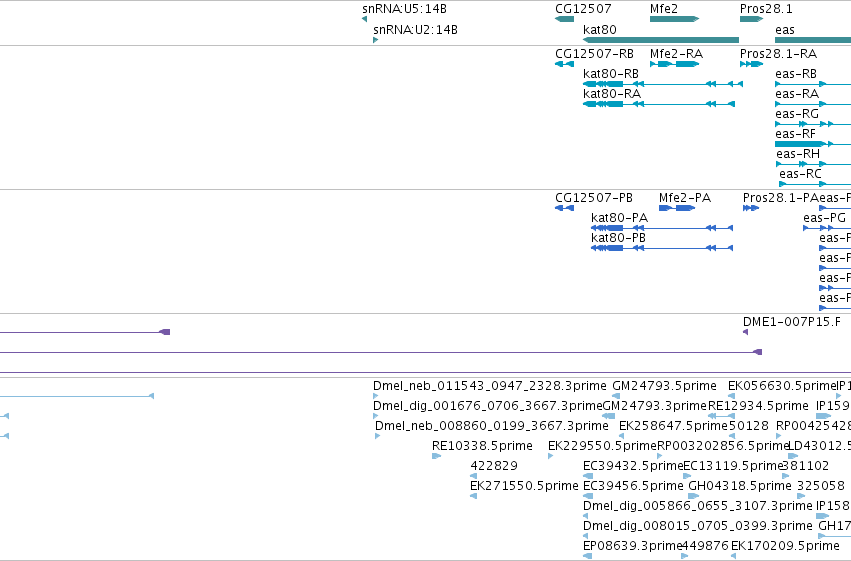Image resolution: width=851 pixels, height=561 pixels.
Task: Select the eas-RF transcript
Action: pos(813,144)
